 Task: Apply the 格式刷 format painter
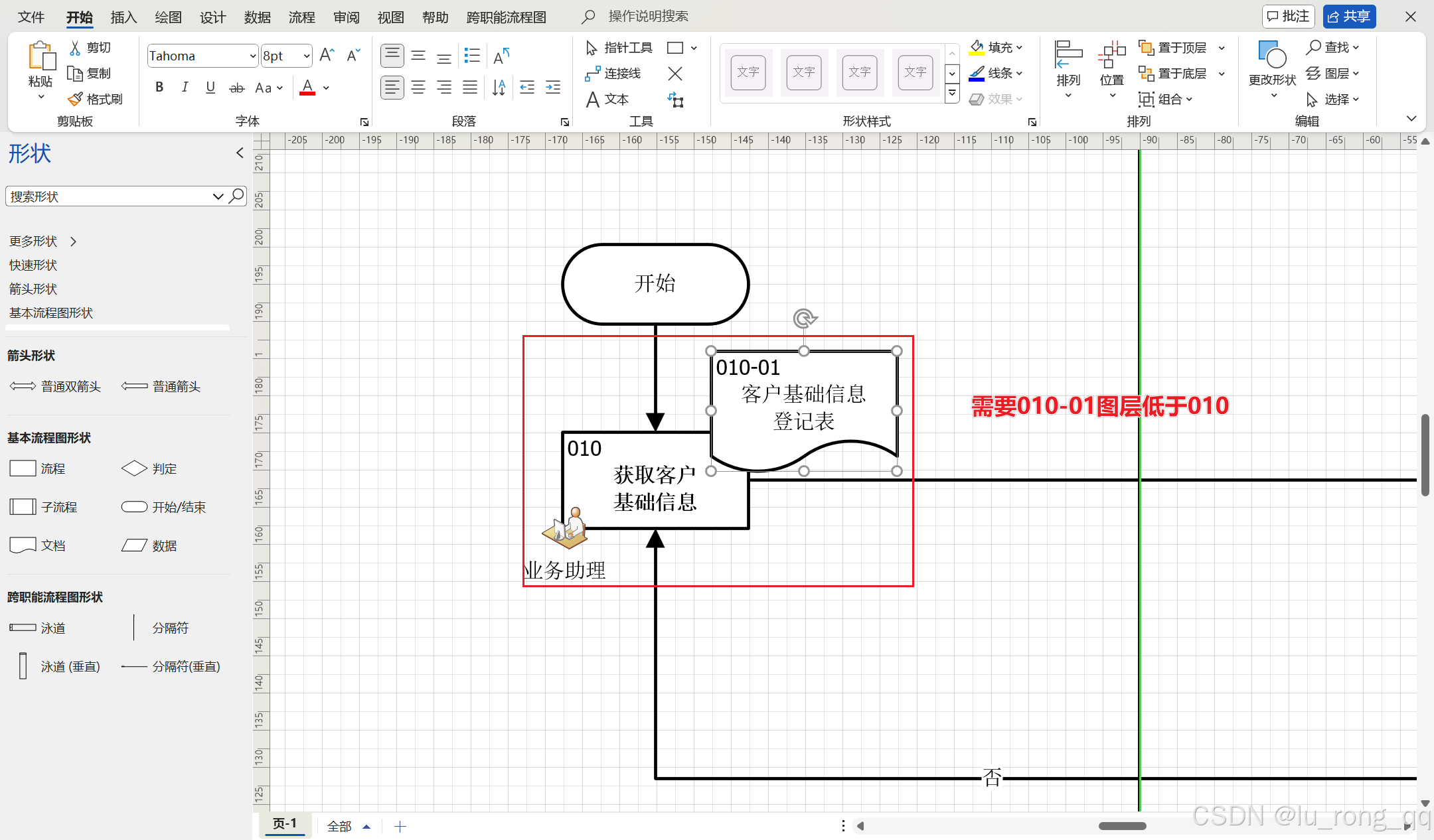[x=96, y=98]
